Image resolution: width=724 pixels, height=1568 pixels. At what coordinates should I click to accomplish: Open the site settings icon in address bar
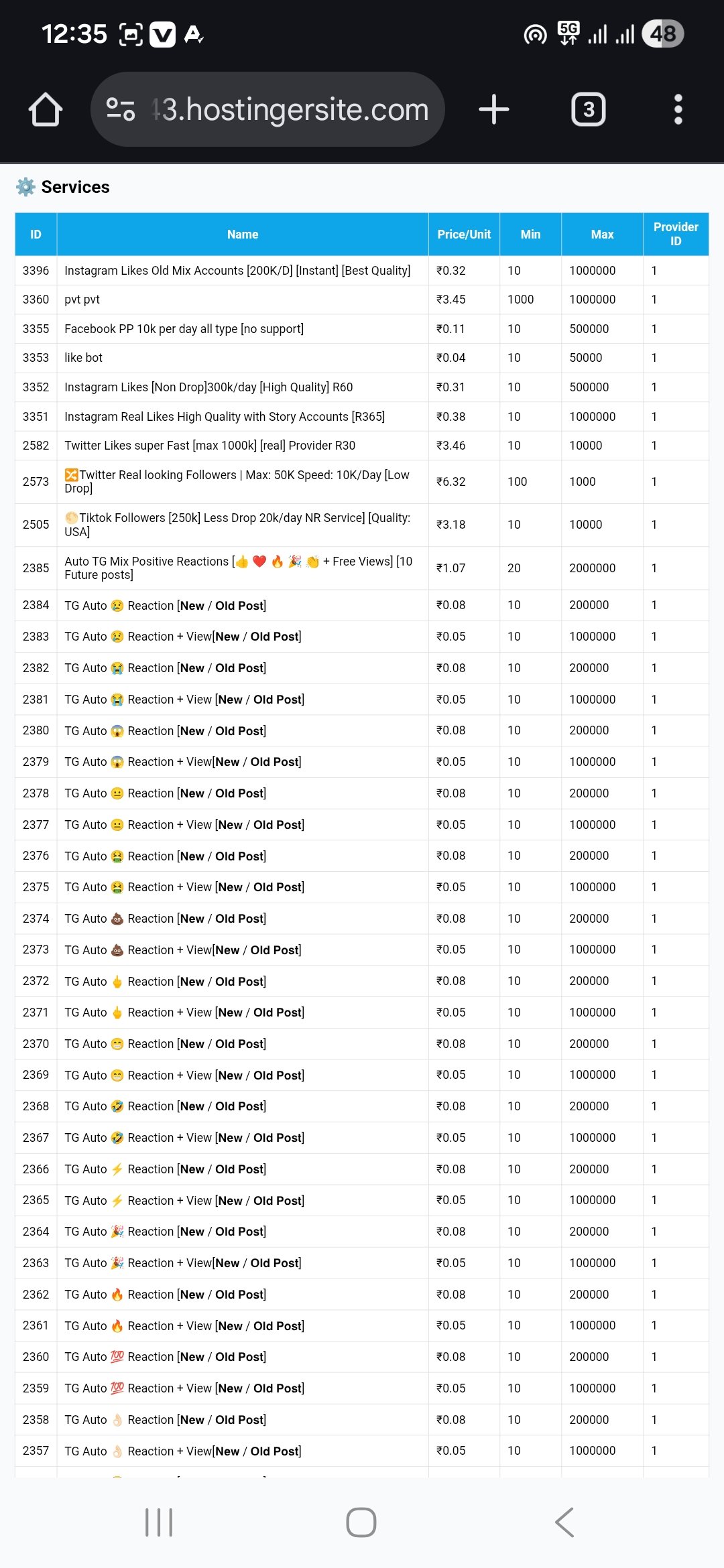[121, 109]
